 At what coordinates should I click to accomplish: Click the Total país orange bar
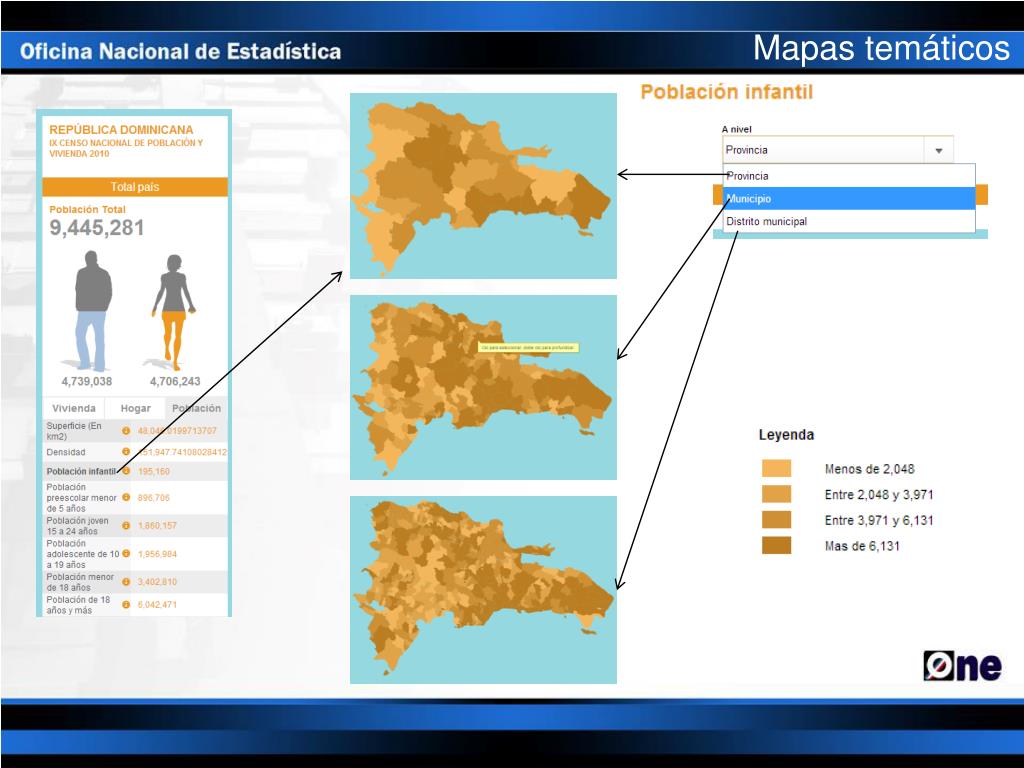135,187
